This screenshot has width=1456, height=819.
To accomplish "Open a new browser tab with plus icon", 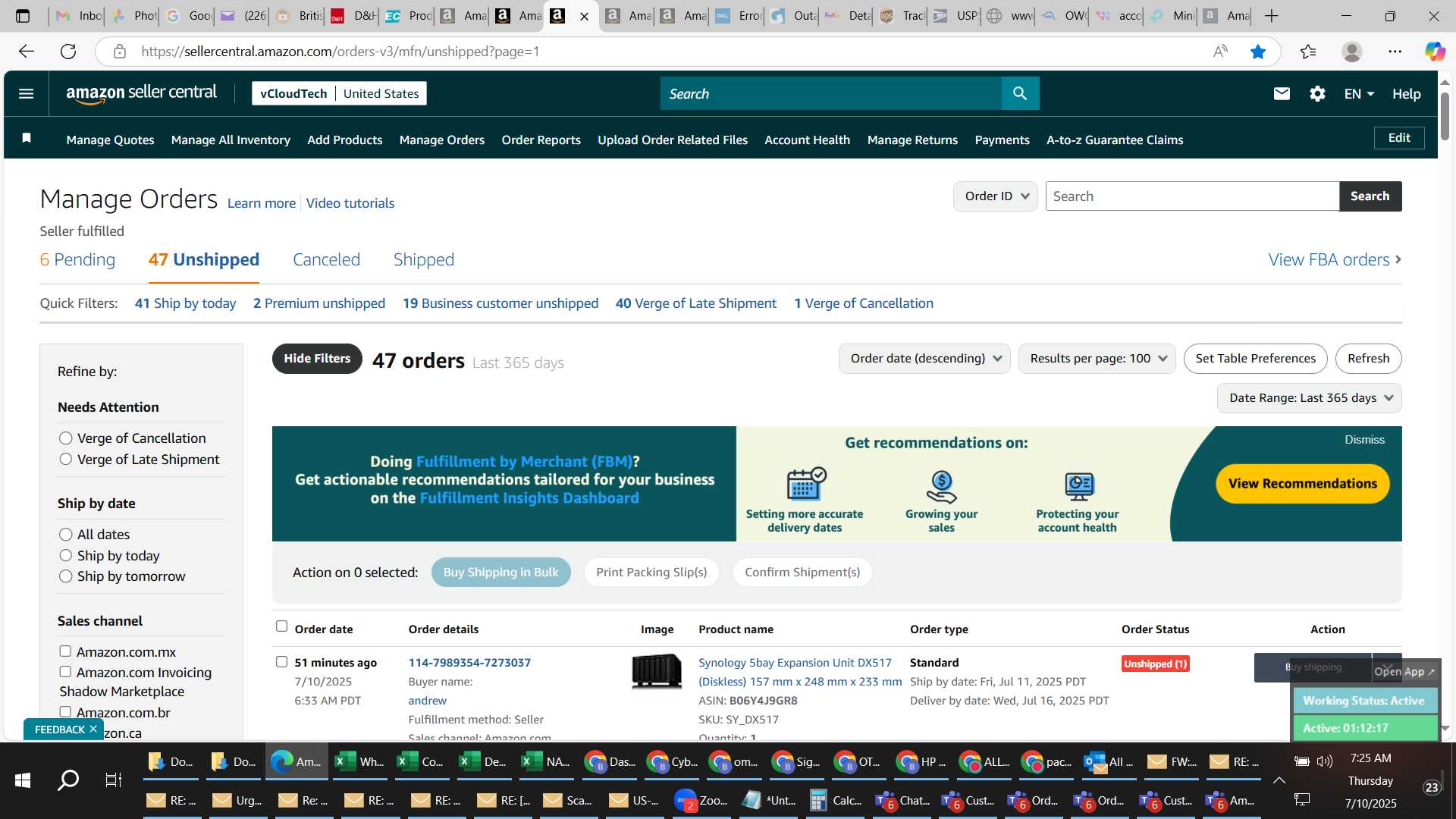I will pyautogui.click(x=1272, y=16).
